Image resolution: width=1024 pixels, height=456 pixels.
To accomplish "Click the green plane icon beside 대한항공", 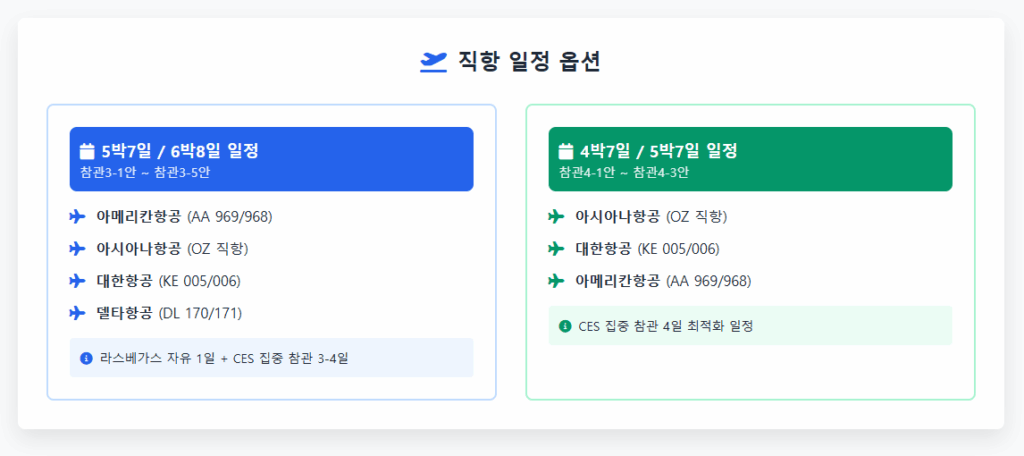I will pyautogui.click(x=556, y=249).
